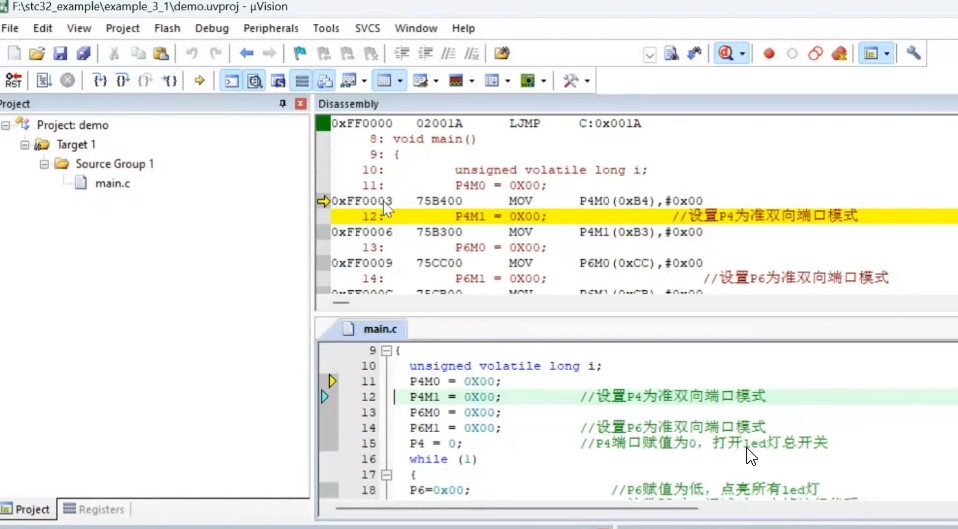Viewport: 958px width, 529px height.
Task: Open a file from disk
Action: click(37, 53)
